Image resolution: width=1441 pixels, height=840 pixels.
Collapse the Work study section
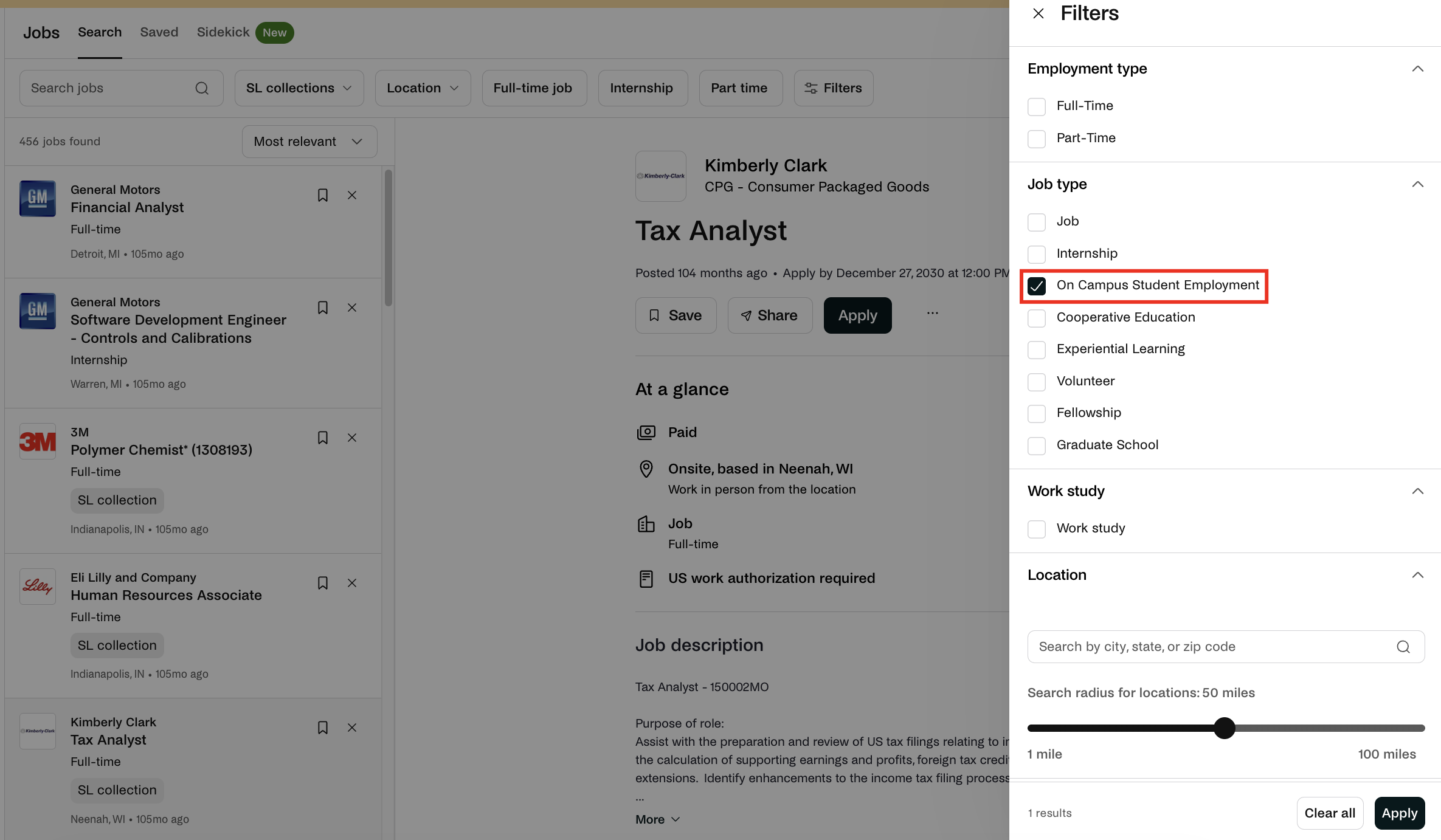point(1417,491)
